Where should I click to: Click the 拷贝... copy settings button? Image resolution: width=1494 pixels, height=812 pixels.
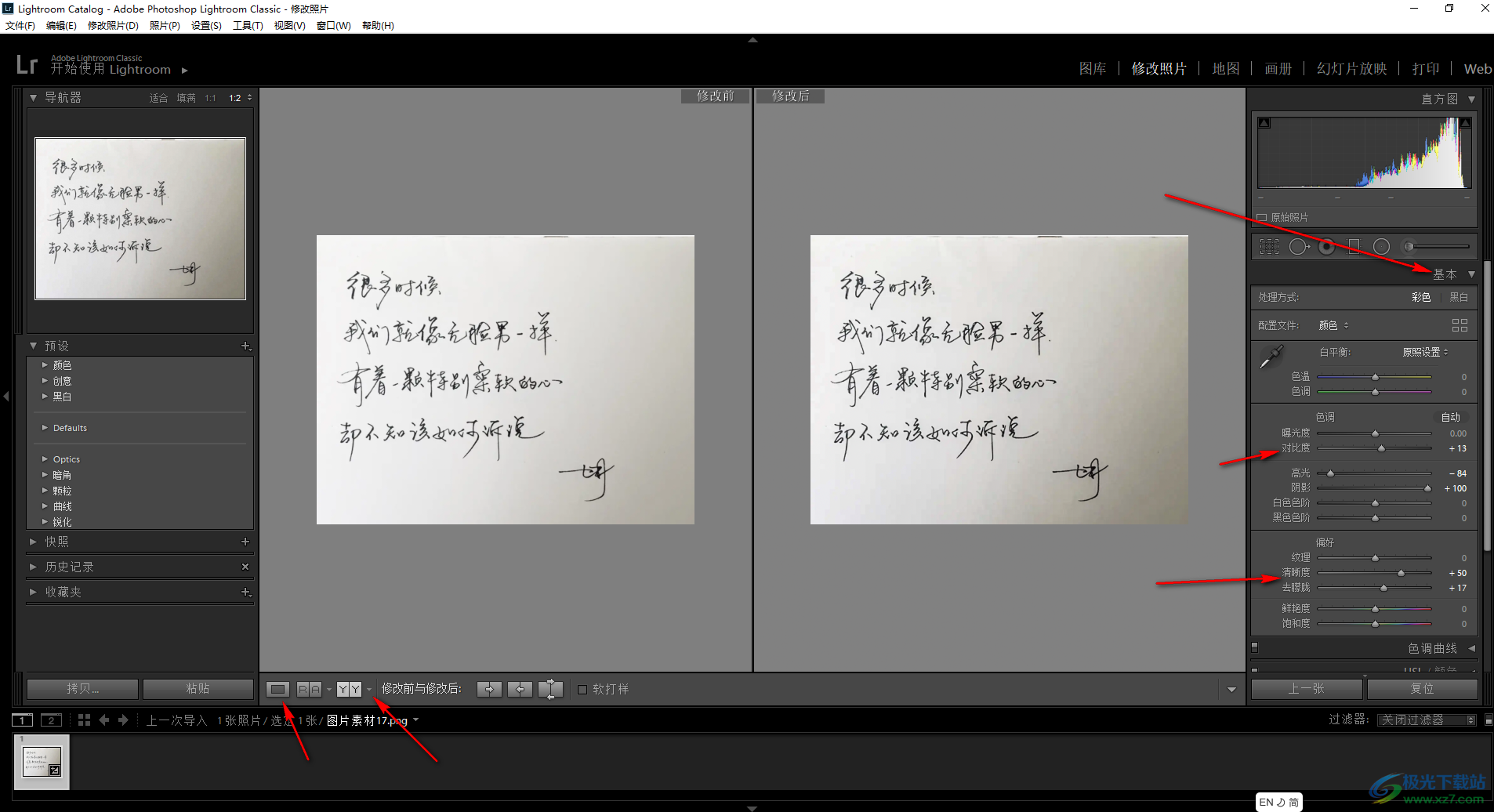pos(82,688)
